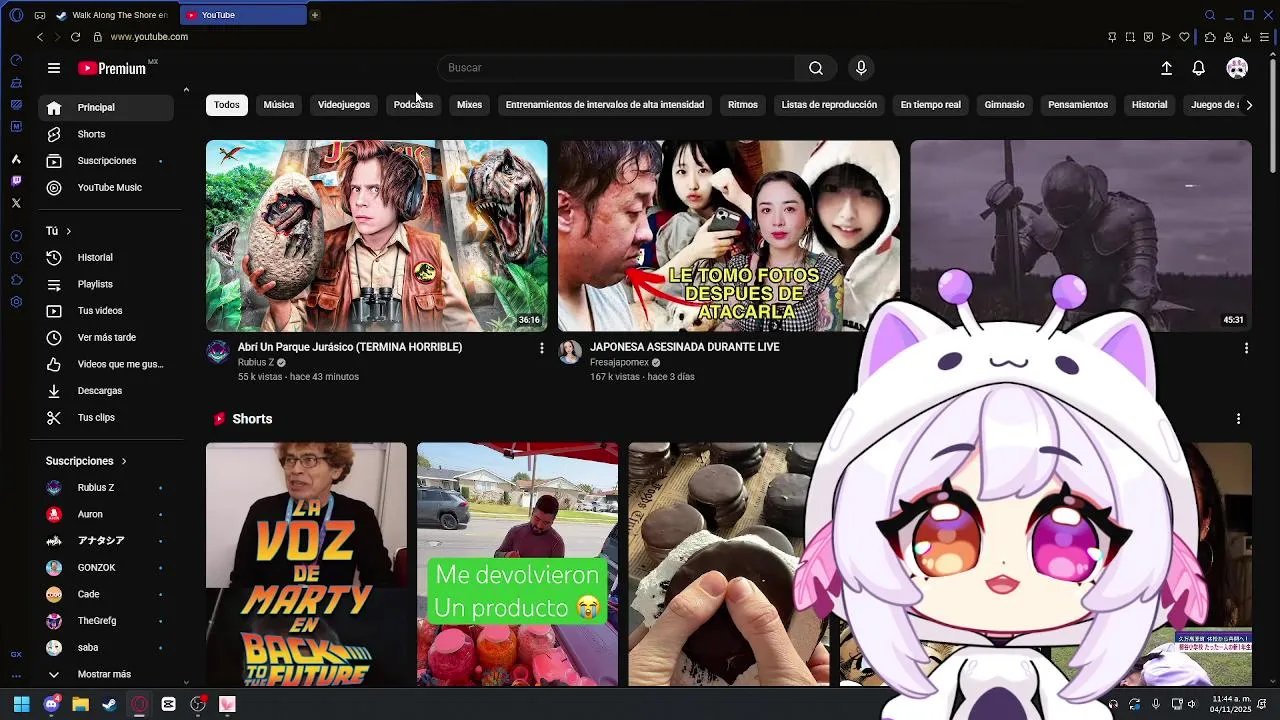Open GONZOK subscription channel
1280x720 pixels.
click(x=106, y=568)
